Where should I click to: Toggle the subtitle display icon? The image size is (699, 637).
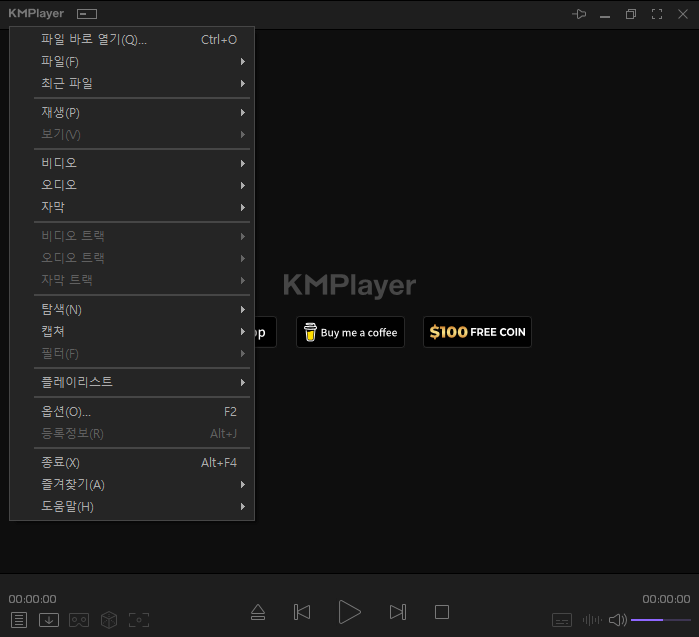tap(562, 620)
